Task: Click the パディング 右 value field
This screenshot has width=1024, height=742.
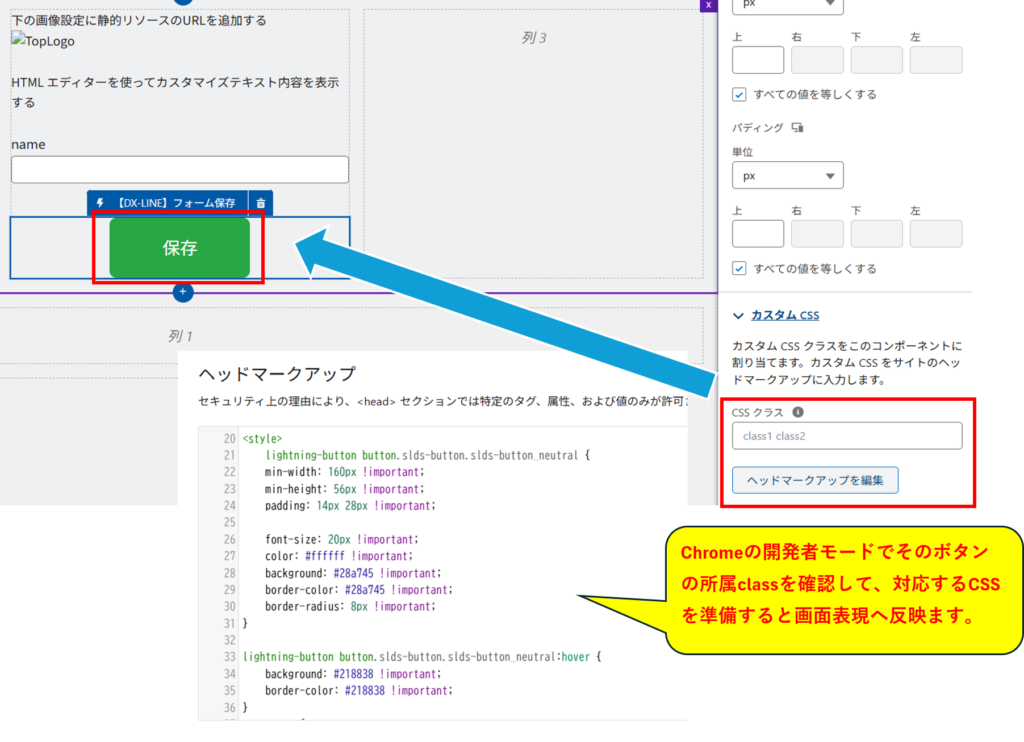Action: [x=817, y=234]
